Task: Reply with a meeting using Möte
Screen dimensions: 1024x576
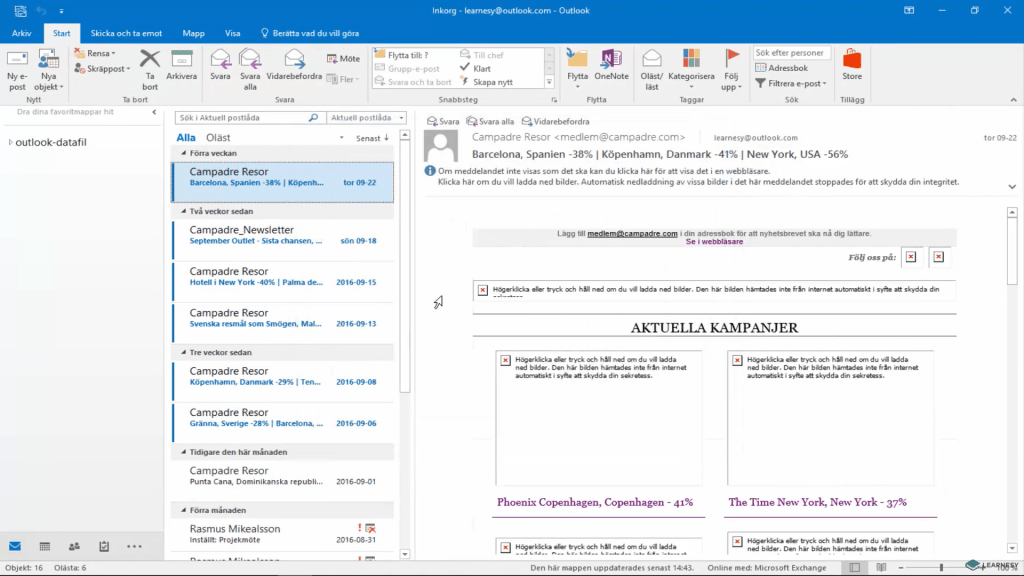Action: [x=344, y=59]
